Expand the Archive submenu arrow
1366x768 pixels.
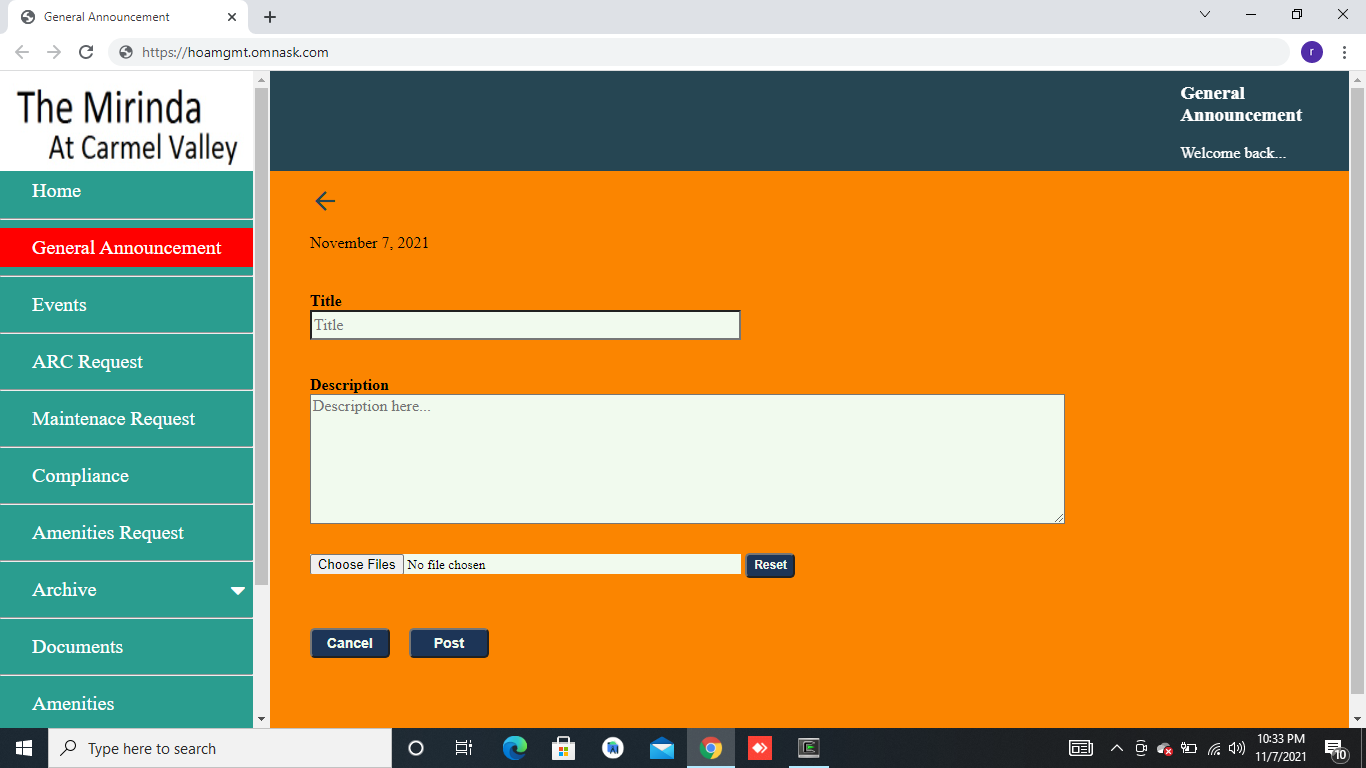238,591
